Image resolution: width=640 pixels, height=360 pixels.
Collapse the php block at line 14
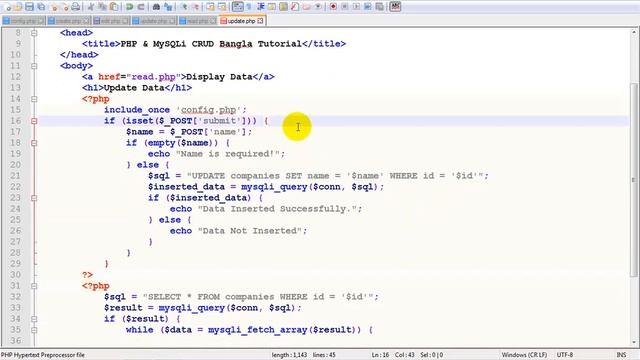[34, 99]
